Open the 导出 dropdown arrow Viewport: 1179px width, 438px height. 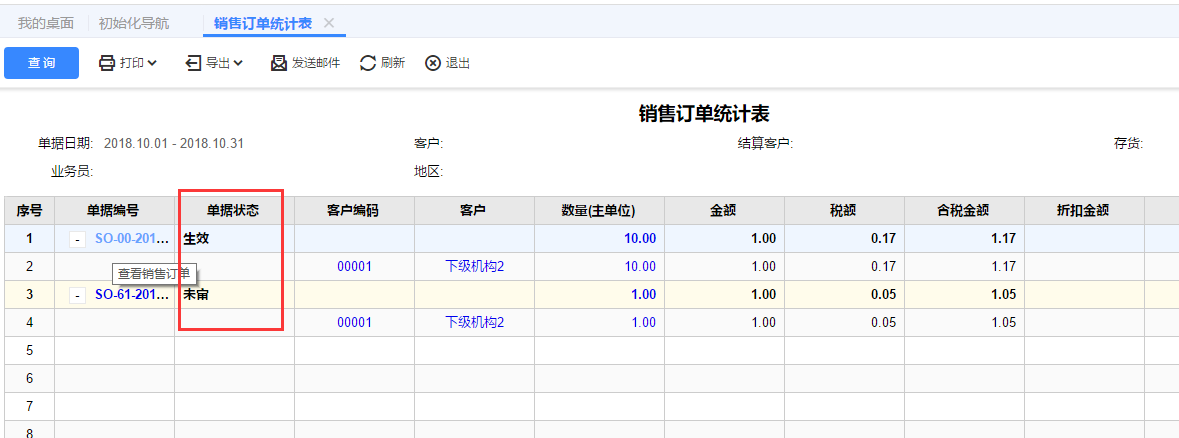click(x=238, y=64)
